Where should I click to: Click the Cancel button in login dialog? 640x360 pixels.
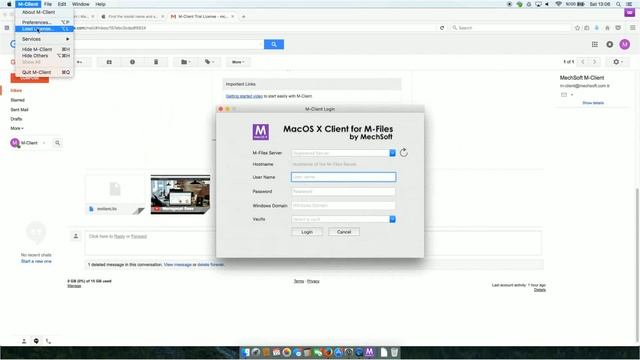tap(344, 232)
